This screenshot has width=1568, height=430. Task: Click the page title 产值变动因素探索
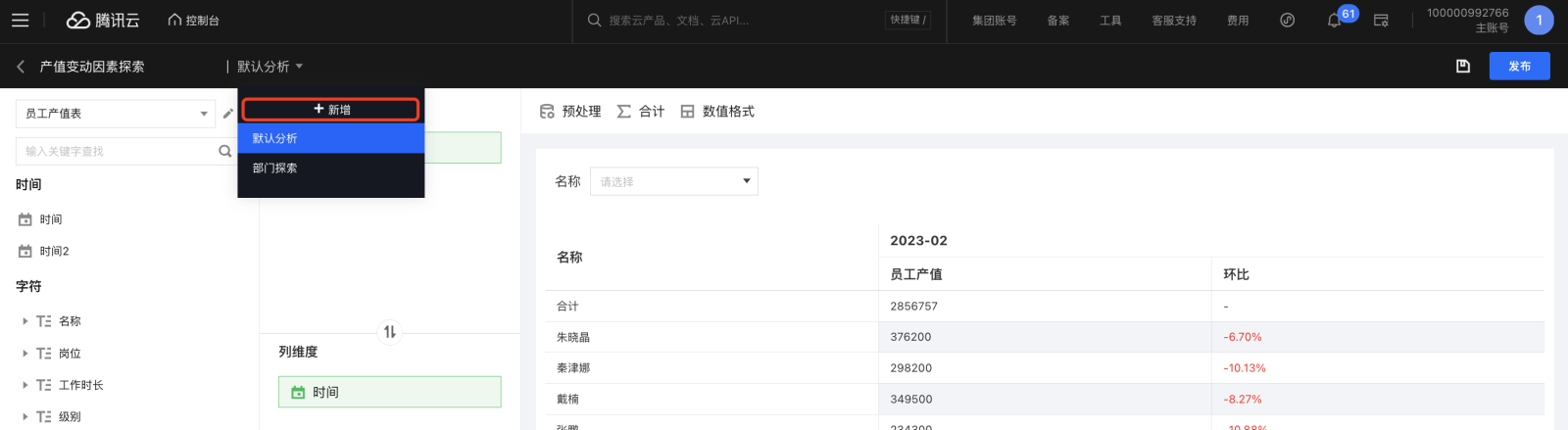pyautogui.click(x=92, y=67)
